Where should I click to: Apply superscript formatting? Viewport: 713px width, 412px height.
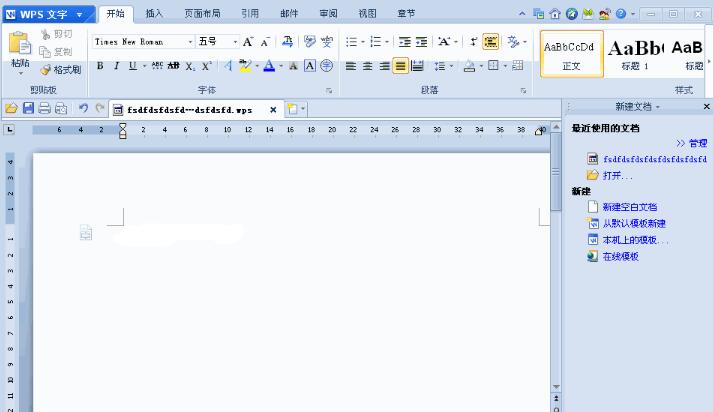tap(207, 66)
